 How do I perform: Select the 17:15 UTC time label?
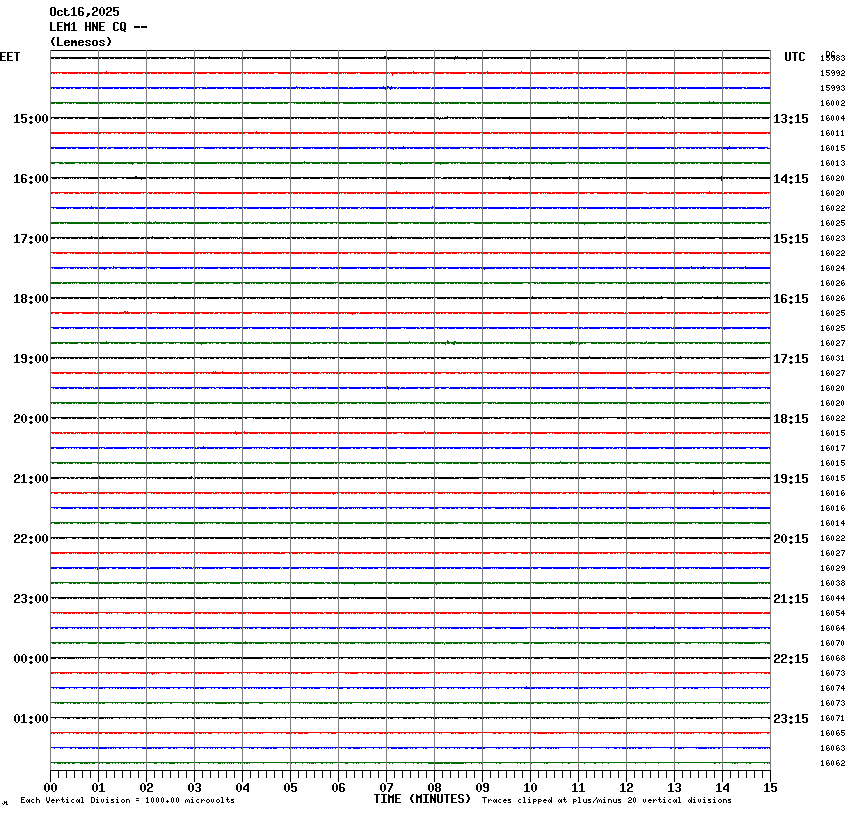pos(790,359)
